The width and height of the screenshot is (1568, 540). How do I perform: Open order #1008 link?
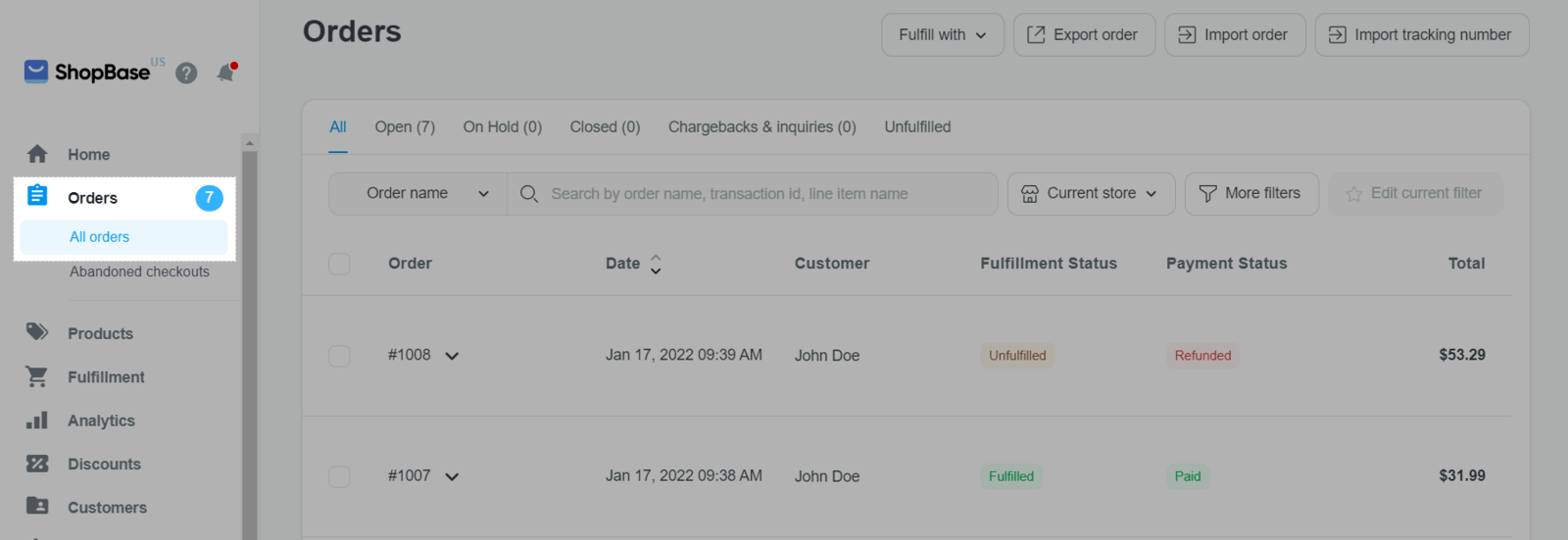coord(409,355)
